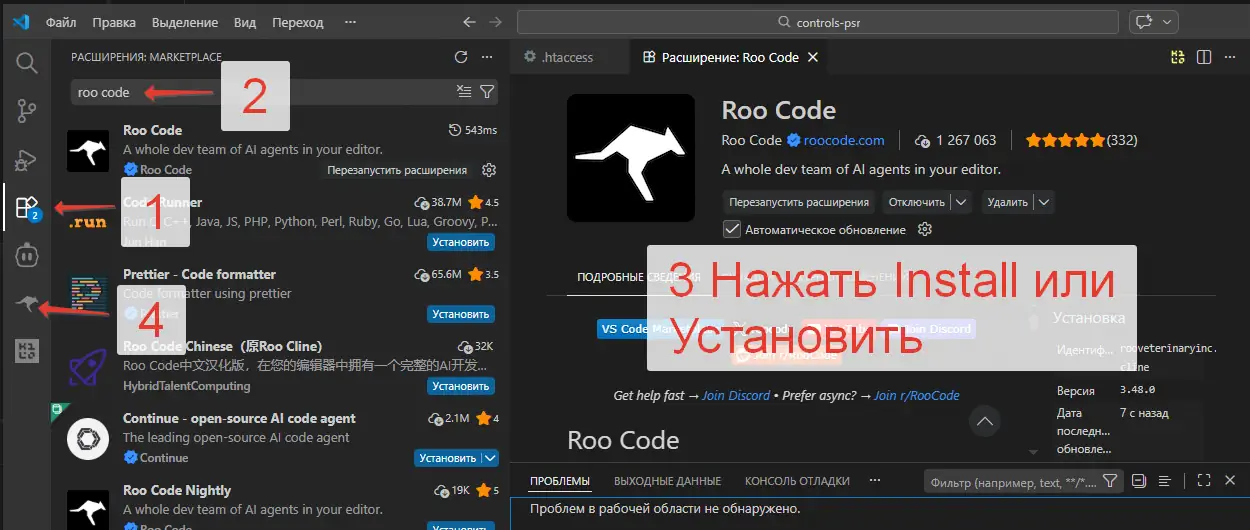This screenshot has height=530, width=1250.
Task: Open the Search view in activity bar
Action: 27,63
